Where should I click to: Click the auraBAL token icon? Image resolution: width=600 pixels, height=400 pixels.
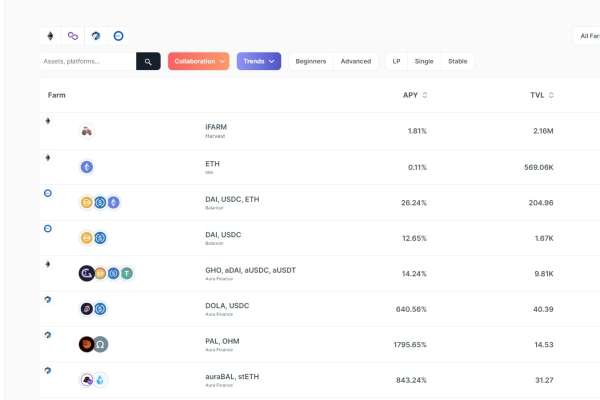(87, 380)
